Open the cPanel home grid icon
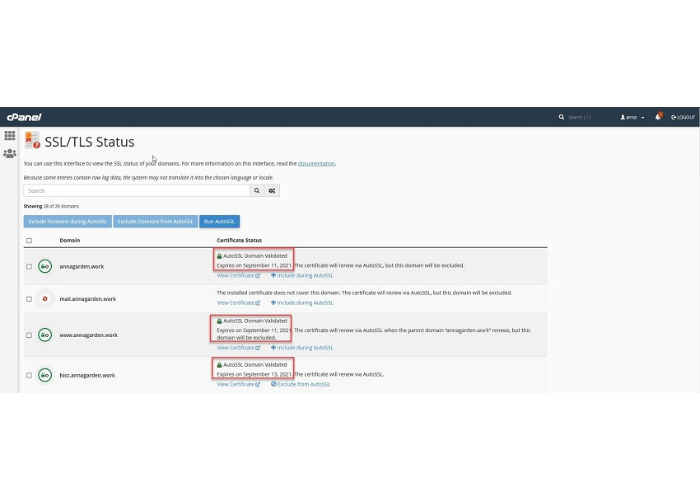The width and height of the screenshot is (700, 500). click(9, 135)
